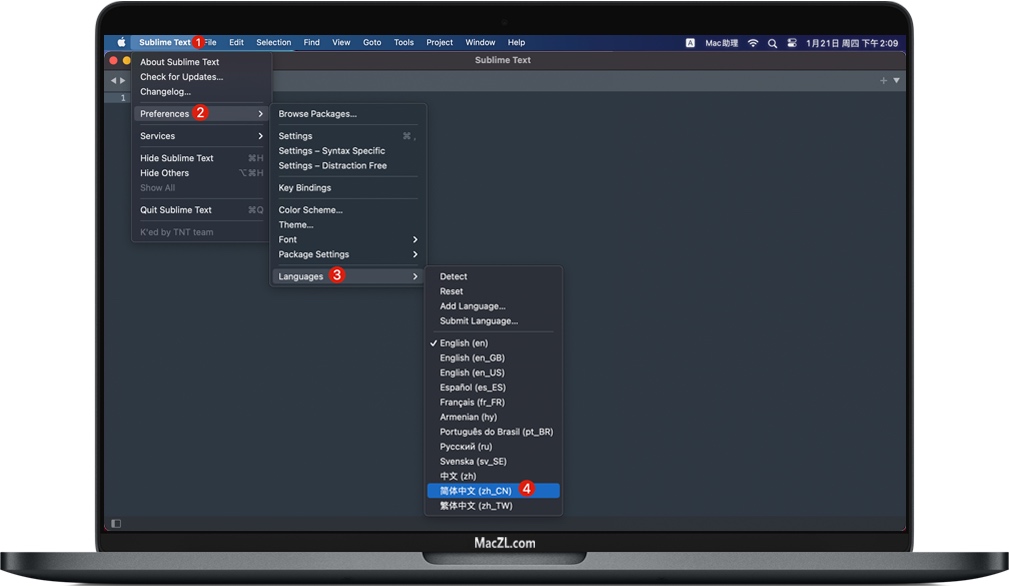Open the Sublime Text application menu

(x=165, y=42)
